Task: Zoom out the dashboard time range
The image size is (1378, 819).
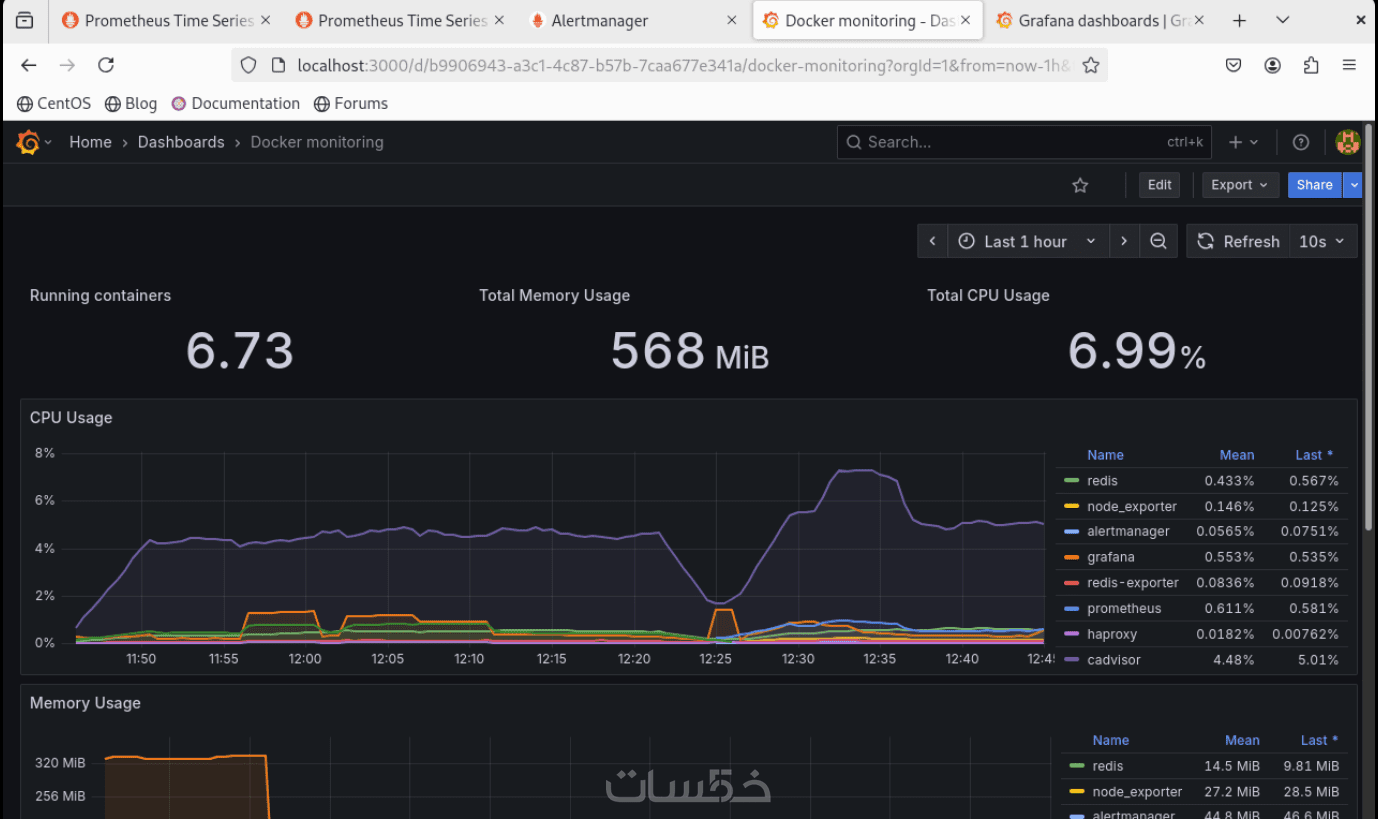Action: coord(1158,241)
